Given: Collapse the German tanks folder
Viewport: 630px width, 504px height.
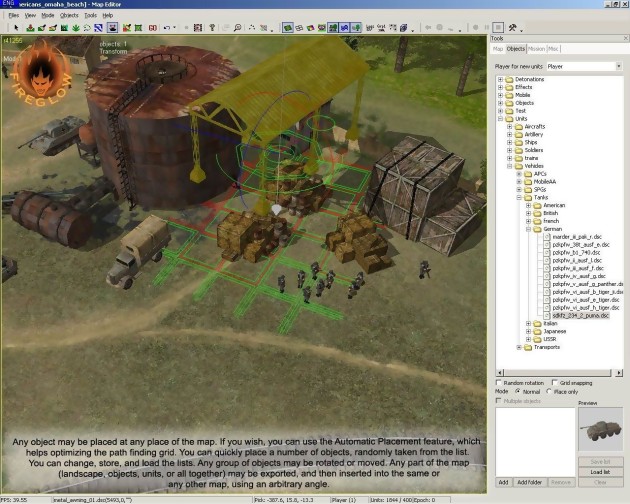Looking at the screenshot, I should tap(528, 229).
